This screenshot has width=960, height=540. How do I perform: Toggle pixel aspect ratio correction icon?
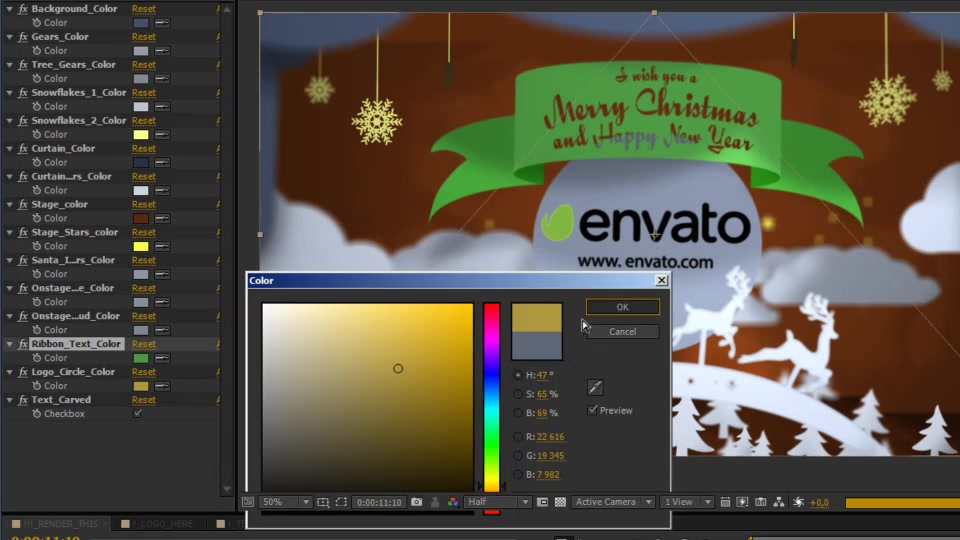pyautogui.click(x=725, y=502)
